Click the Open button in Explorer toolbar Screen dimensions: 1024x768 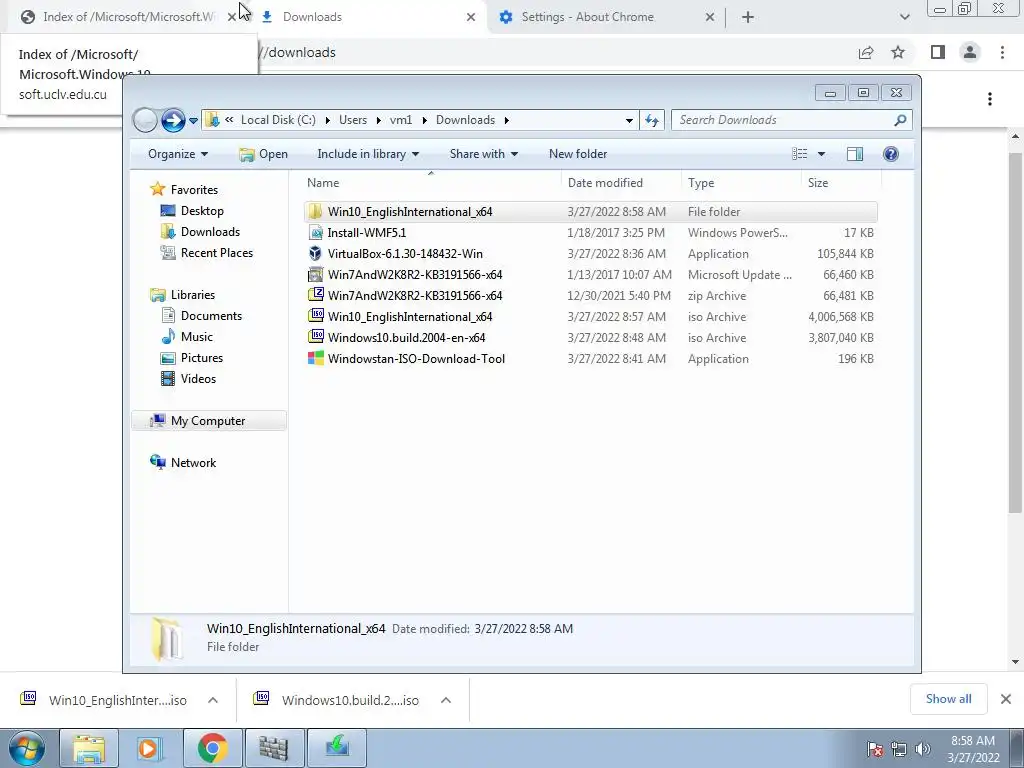click(x=263, y=154)
